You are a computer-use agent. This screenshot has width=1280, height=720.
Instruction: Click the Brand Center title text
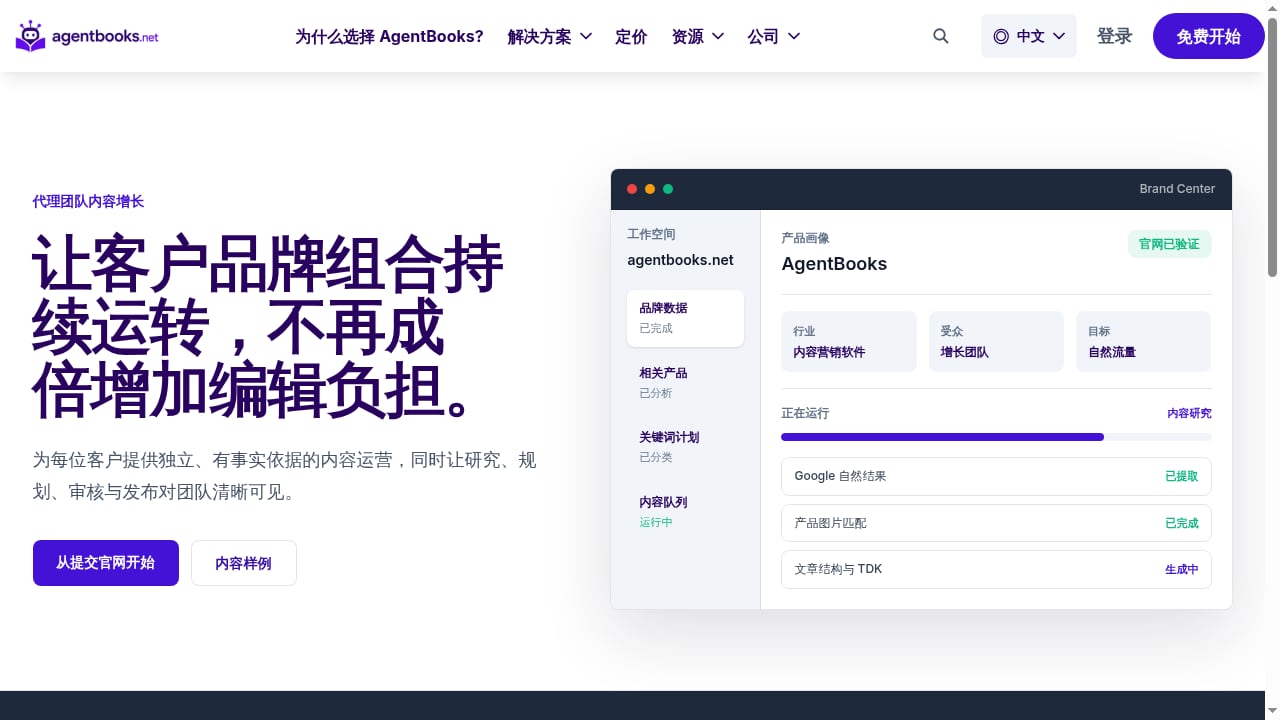click(1177, 189)
